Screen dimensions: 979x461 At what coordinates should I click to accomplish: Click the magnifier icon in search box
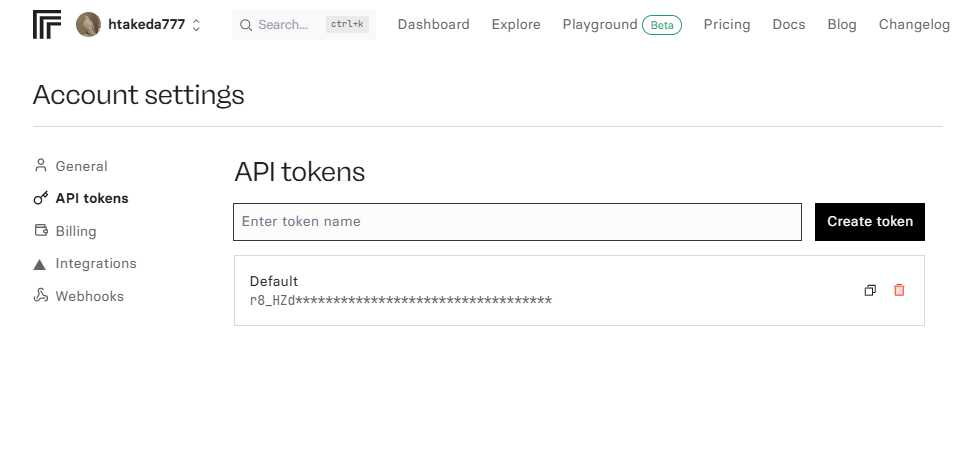(x=246, y=25)
